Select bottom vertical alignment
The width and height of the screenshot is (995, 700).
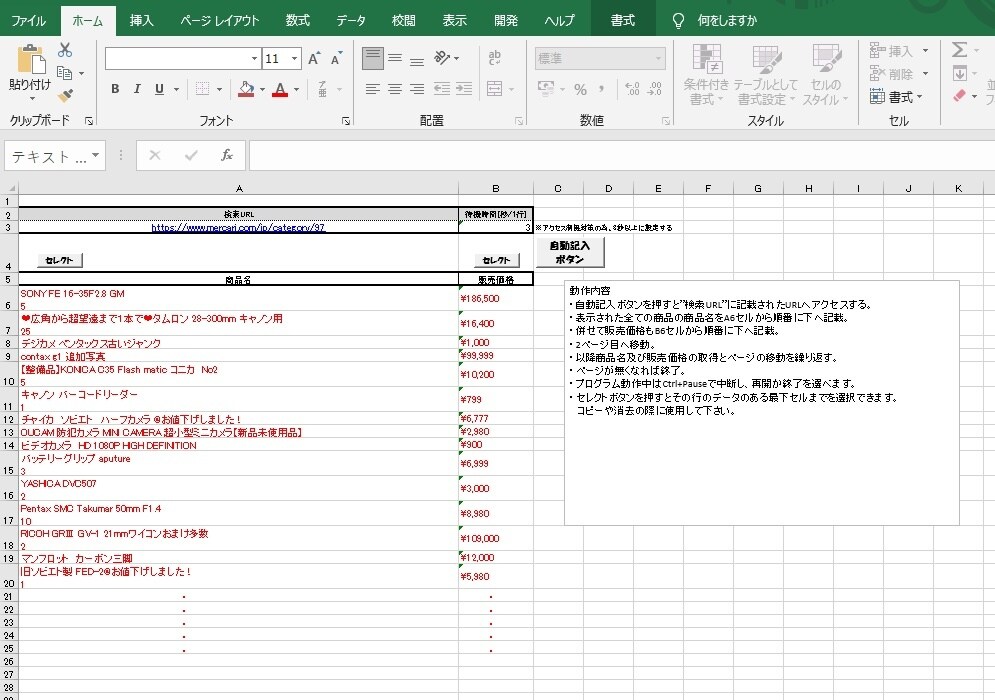click(417, 60)
